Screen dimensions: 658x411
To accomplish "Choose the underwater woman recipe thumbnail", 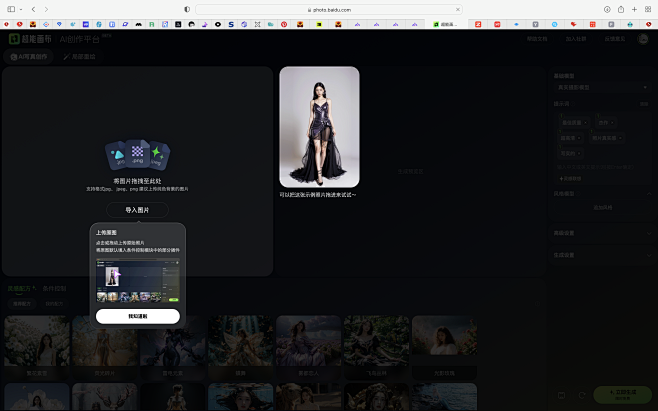I will coord(240,396).
